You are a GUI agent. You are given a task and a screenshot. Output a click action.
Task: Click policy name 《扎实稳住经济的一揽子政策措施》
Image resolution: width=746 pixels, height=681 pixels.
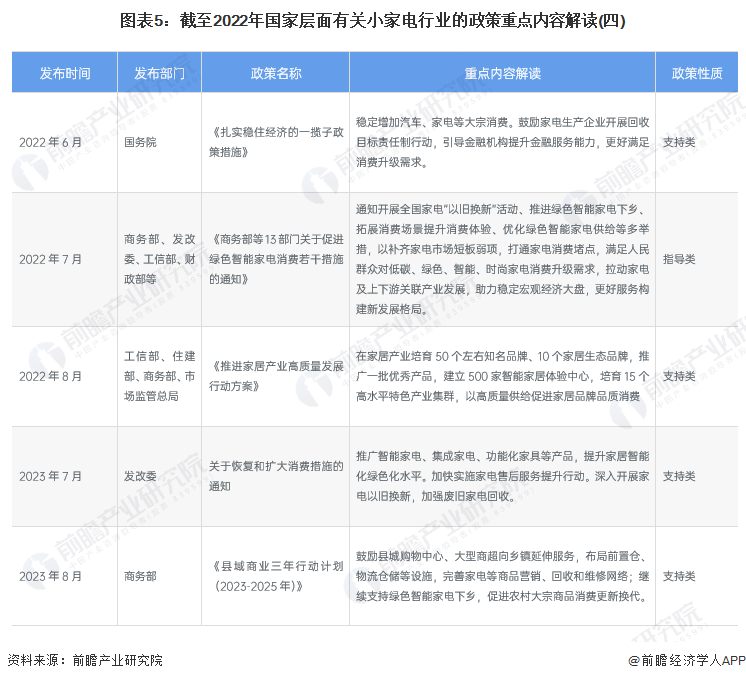276,142
